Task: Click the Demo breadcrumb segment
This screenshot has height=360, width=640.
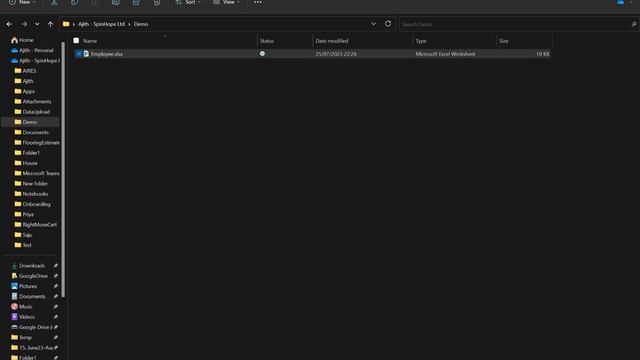Action: click(141, 24)
